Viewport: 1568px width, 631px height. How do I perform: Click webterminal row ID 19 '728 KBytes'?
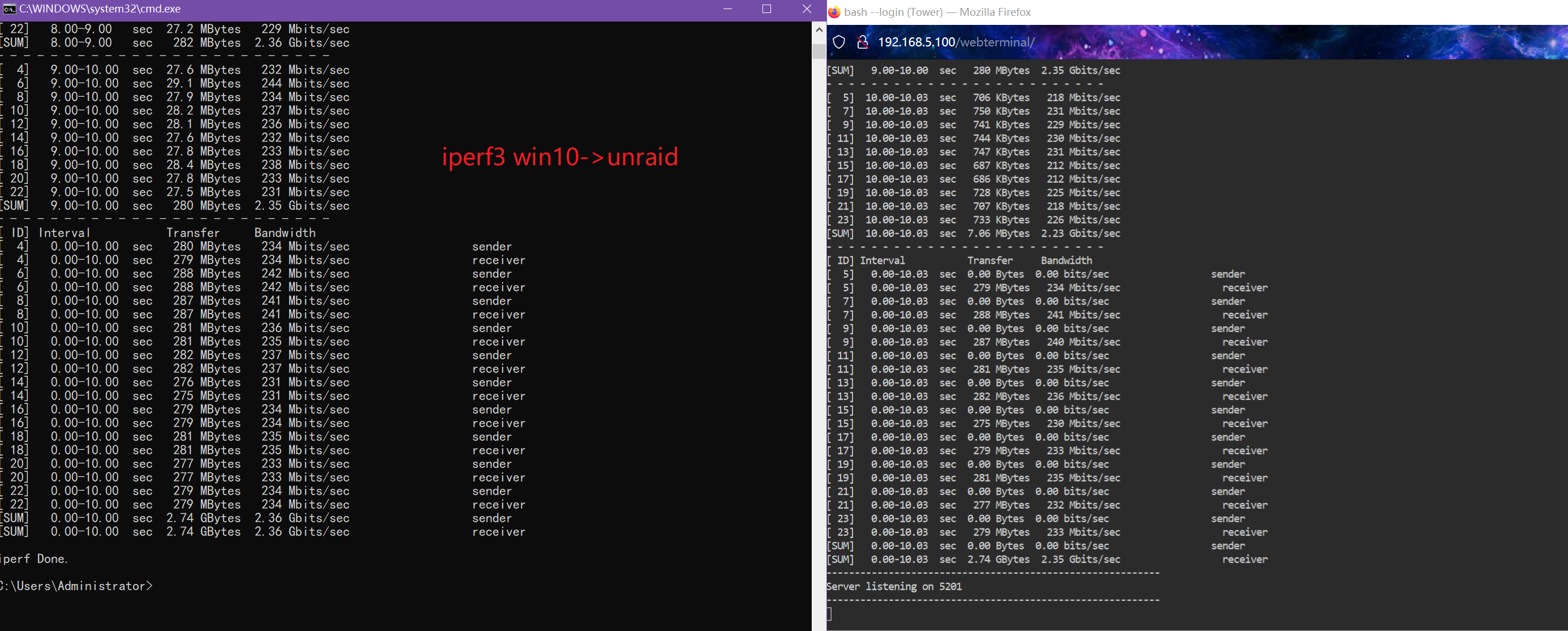[x=973, y=193]
